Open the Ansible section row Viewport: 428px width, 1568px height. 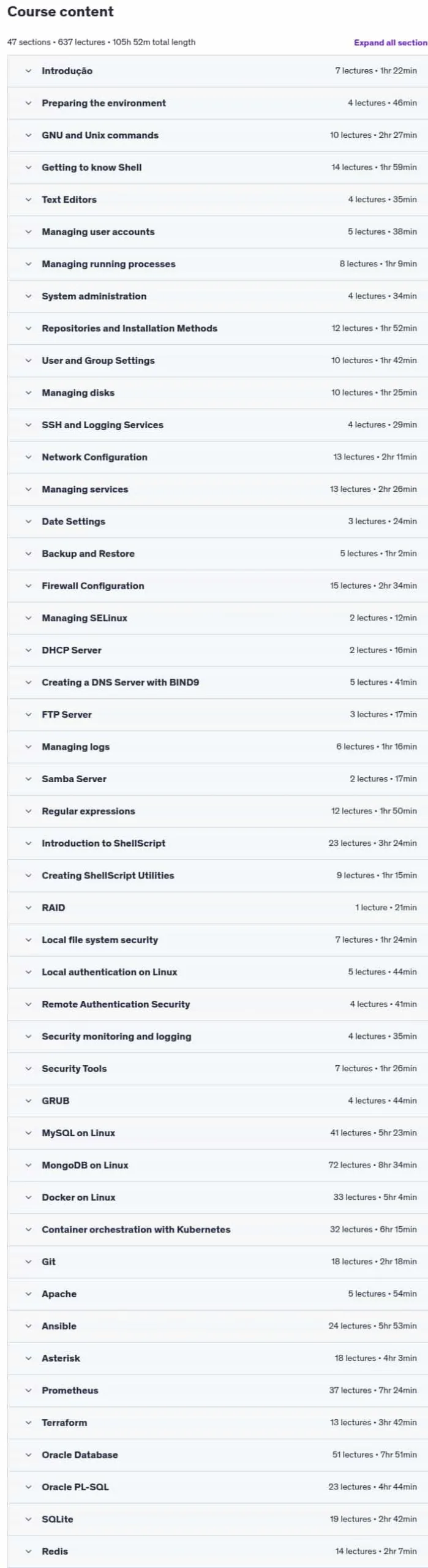217,1326
